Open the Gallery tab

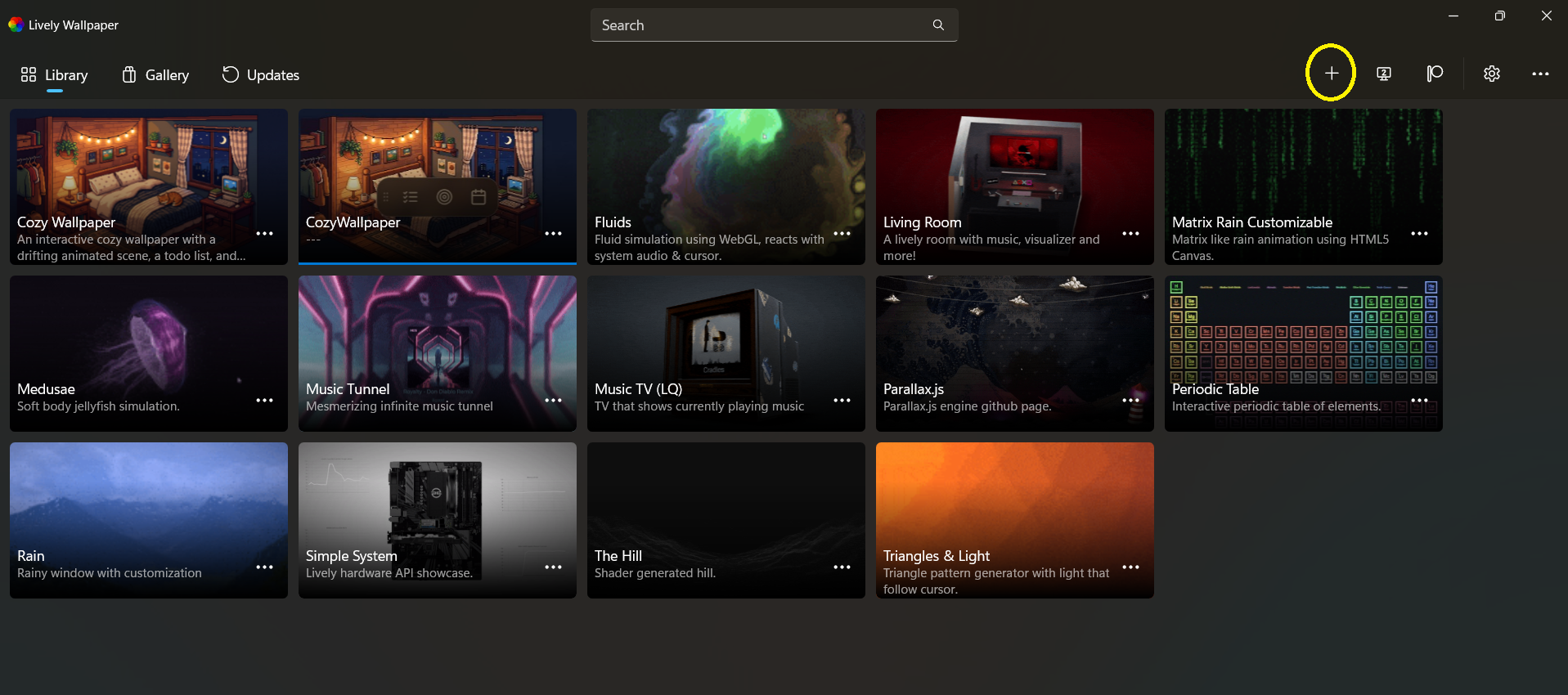(x=155, y=75)
